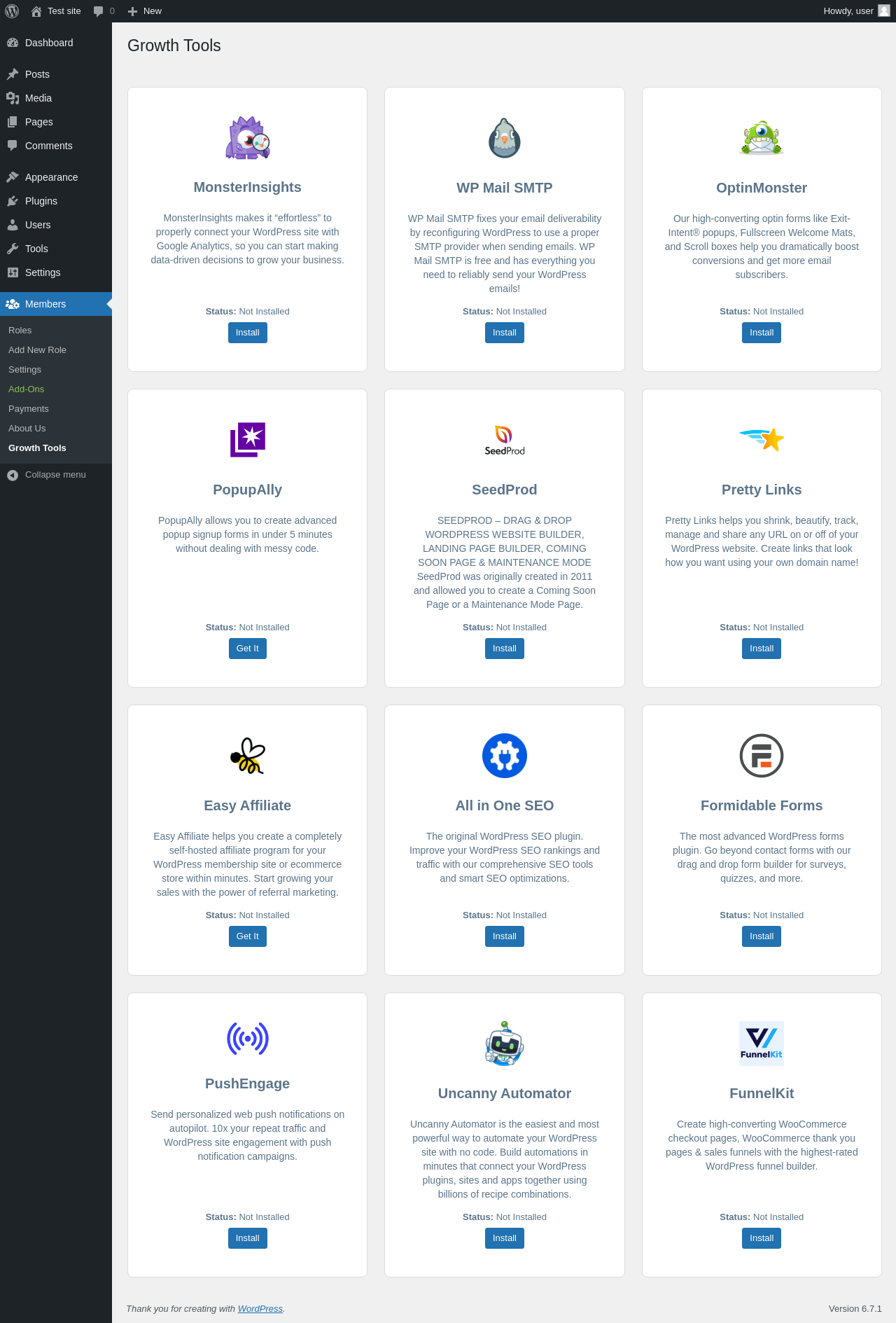This screenshot has height=1323, width=896.
Task: Open the Roles submenu item
Action: (56, 331)
